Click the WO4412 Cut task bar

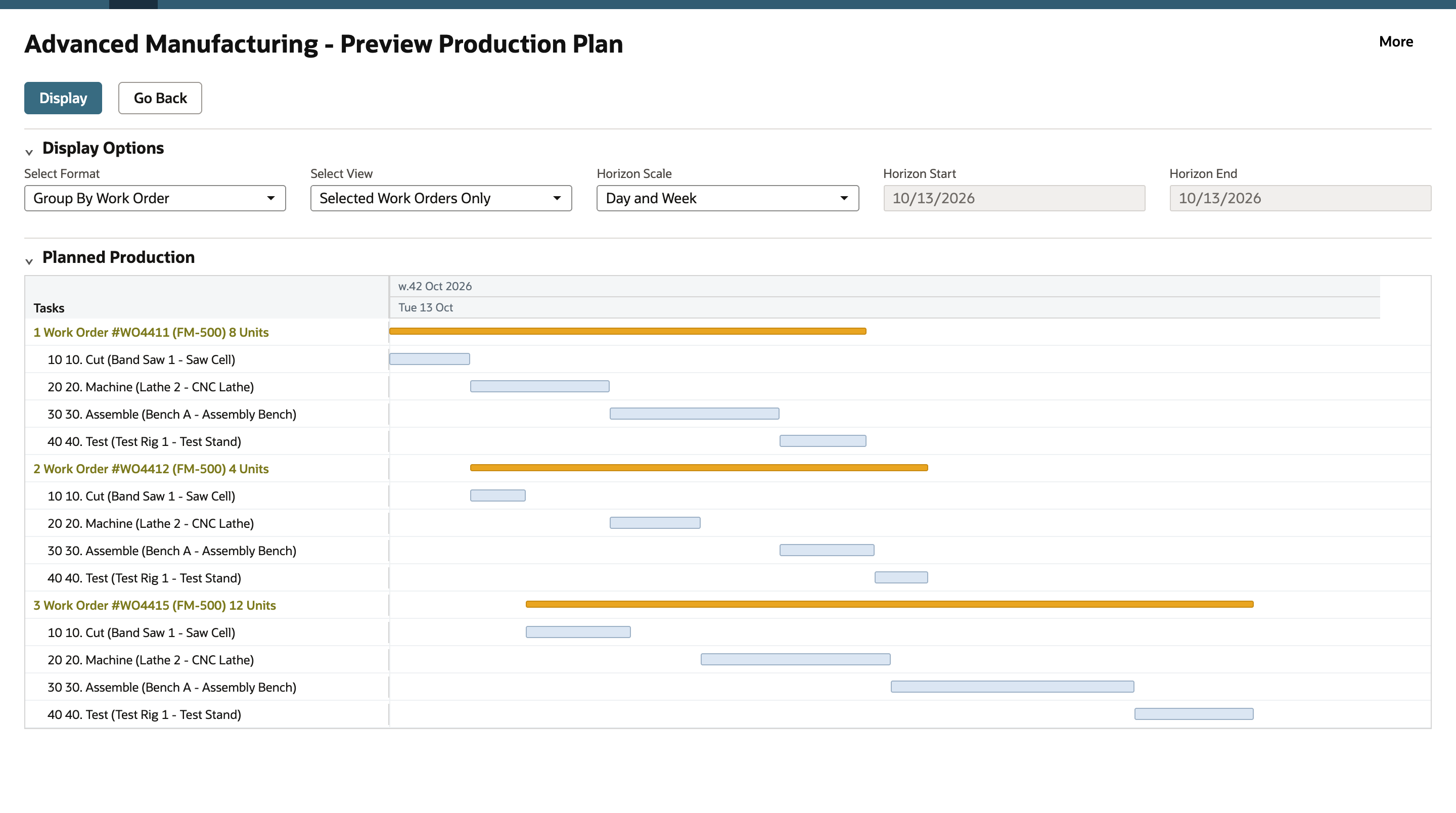[x=497, y=496]
